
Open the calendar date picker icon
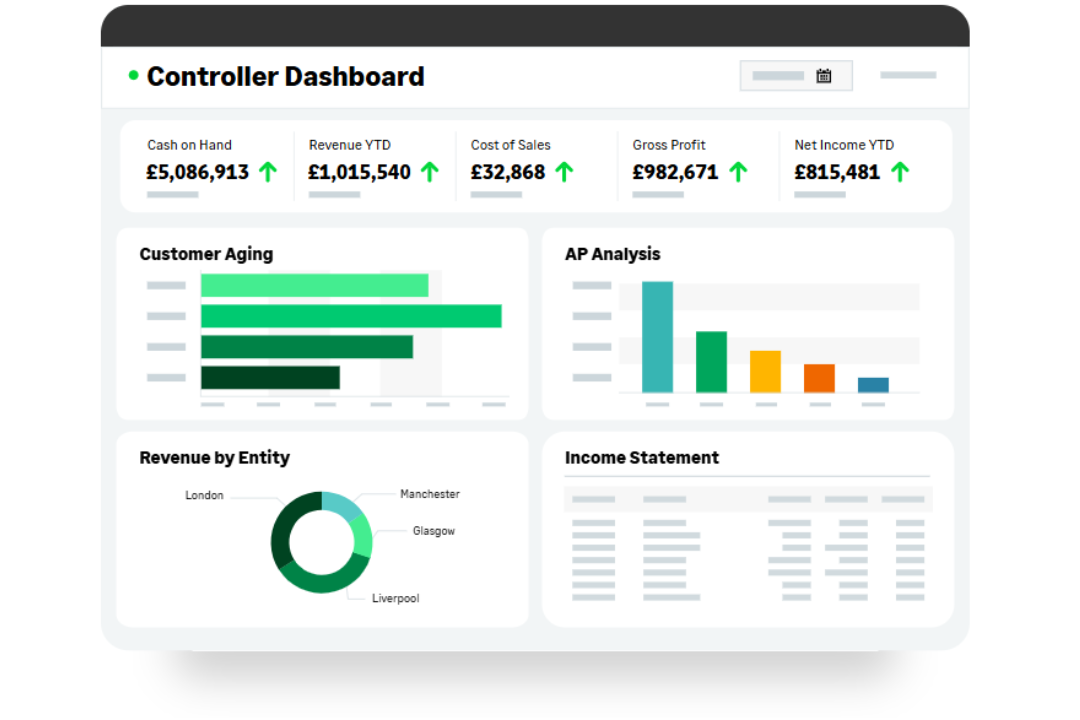pos(823,75)
